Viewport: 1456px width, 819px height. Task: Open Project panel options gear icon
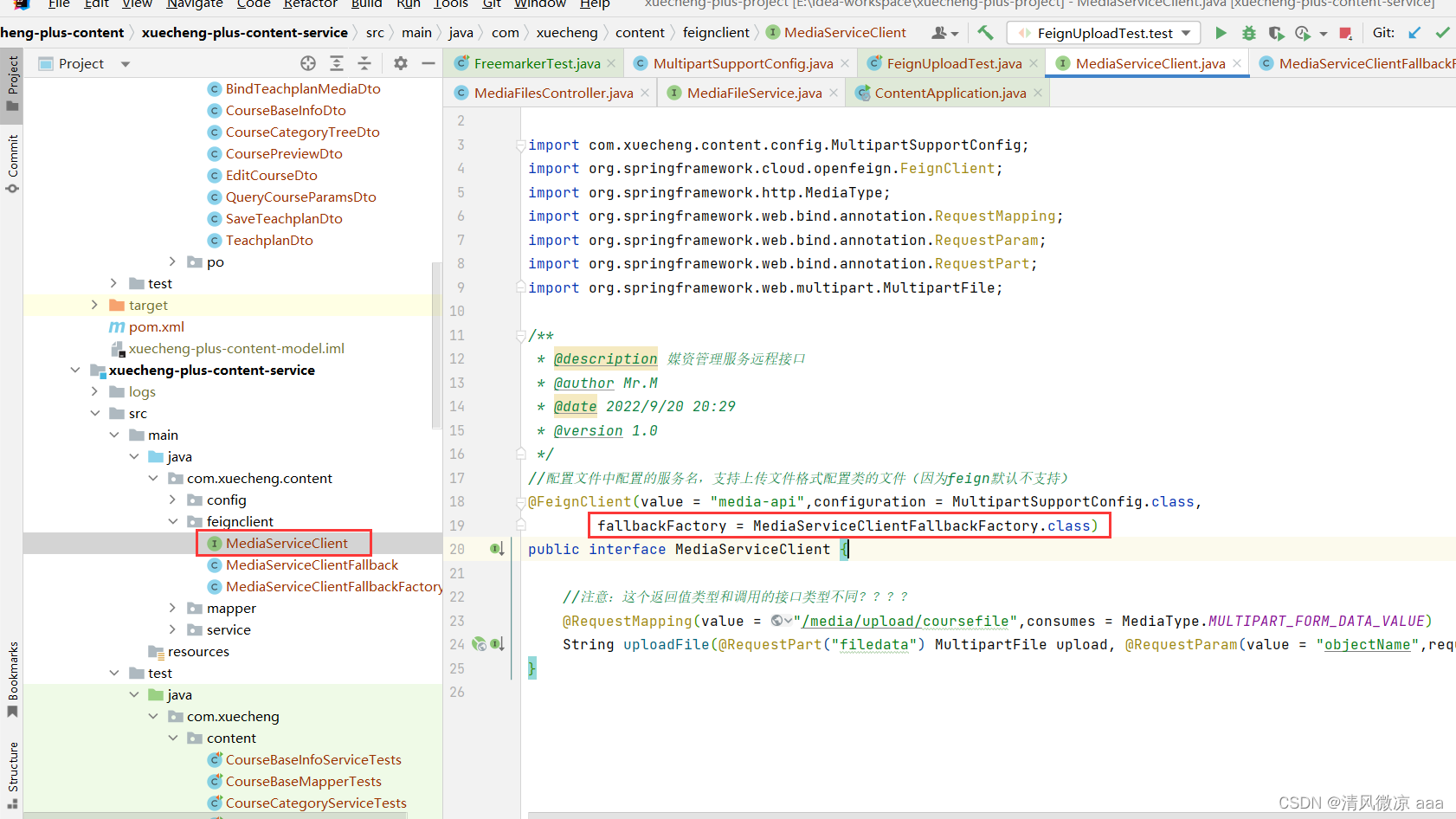[x=400, y=63]
